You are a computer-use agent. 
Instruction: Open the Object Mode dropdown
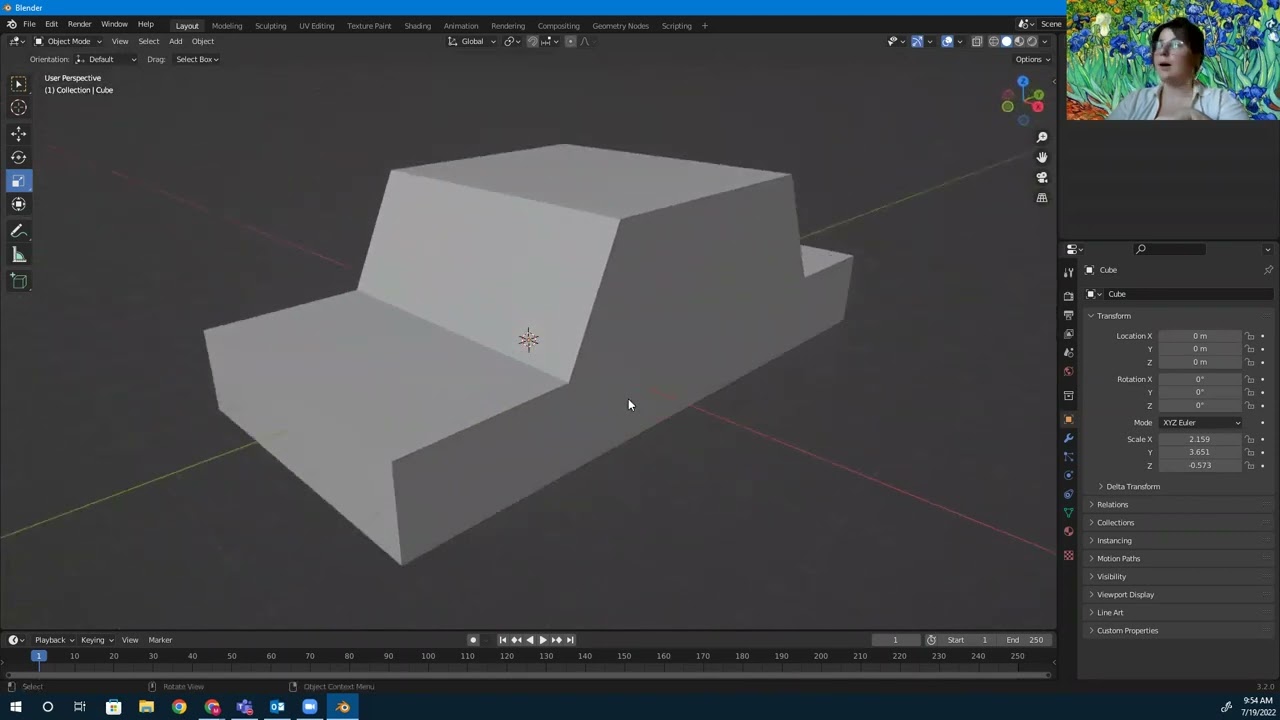68,41
